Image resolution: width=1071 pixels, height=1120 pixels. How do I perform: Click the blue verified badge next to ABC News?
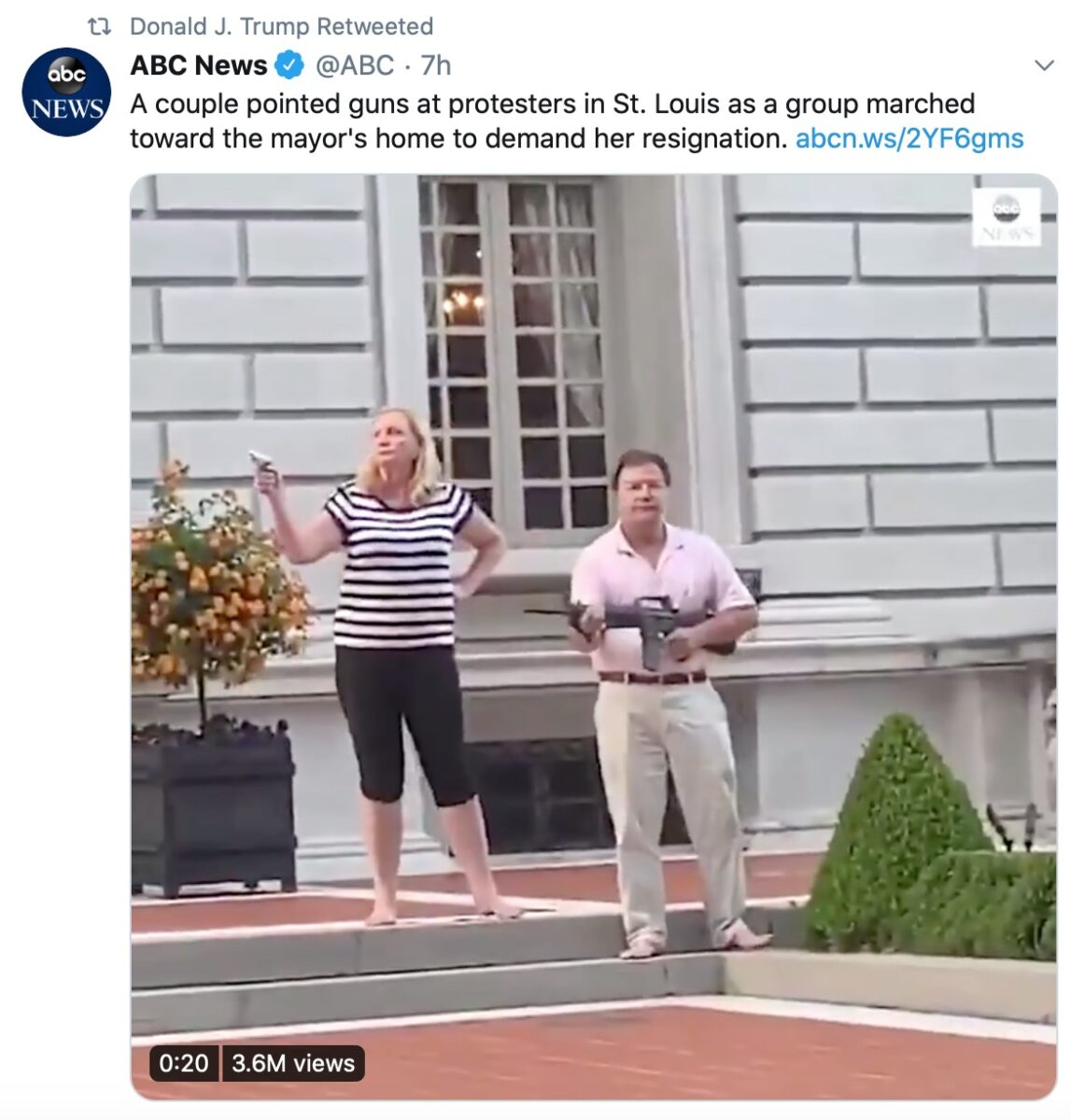click(290, 65)
